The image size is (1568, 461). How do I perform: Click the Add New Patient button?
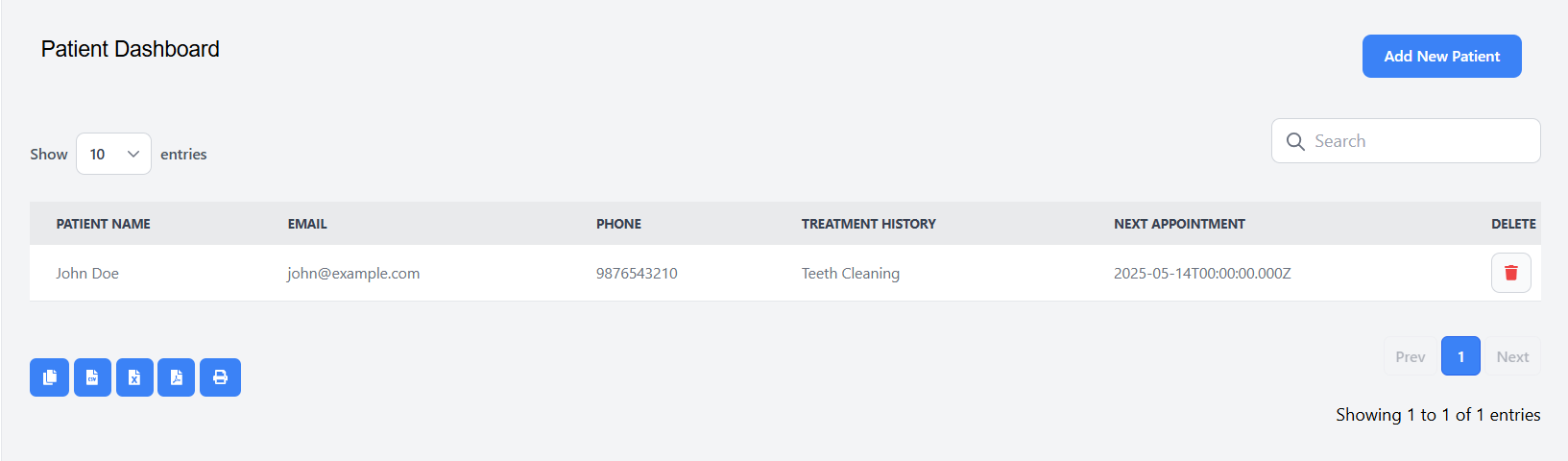[x=1441, y=56]
